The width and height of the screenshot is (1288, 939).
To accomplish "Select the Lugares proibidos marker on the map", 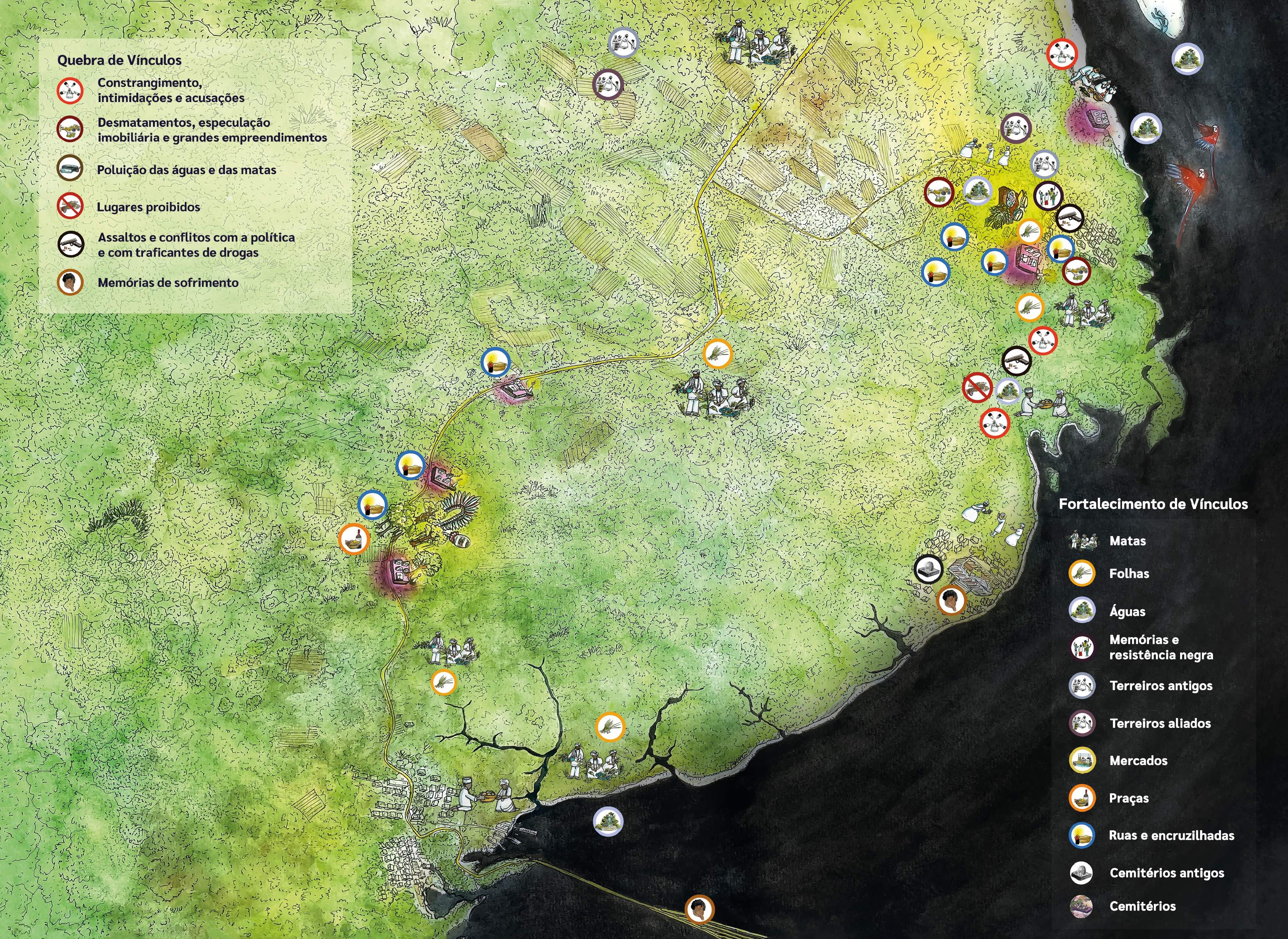I will tap(977, 388).
